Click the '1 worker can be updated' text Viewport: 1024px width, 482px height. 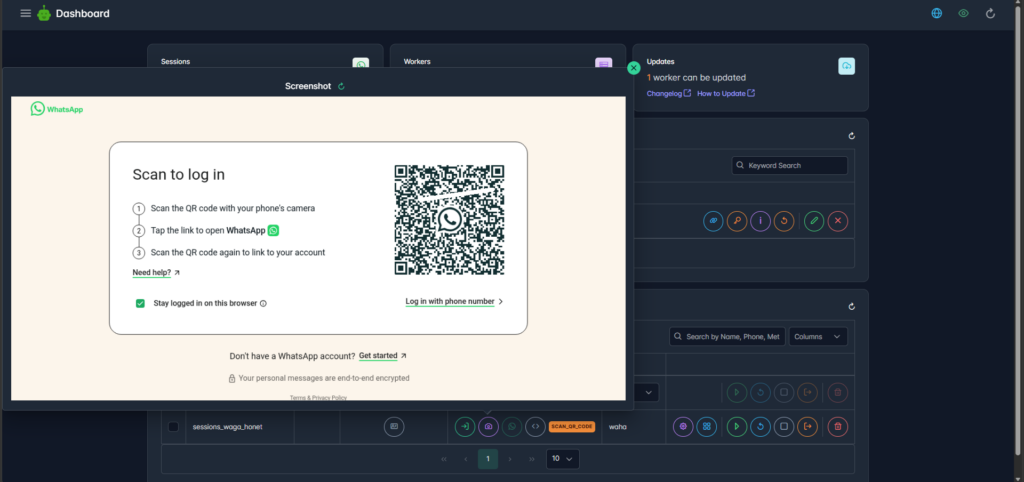(696, 77)
